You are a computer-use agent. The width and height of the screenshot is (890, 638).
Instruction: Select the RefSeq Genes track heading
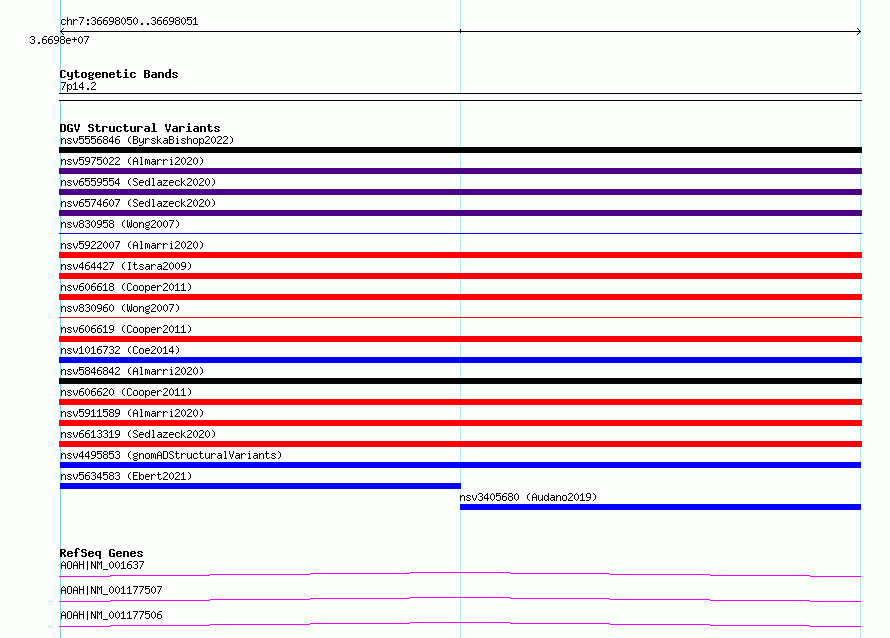click(101, 553)
